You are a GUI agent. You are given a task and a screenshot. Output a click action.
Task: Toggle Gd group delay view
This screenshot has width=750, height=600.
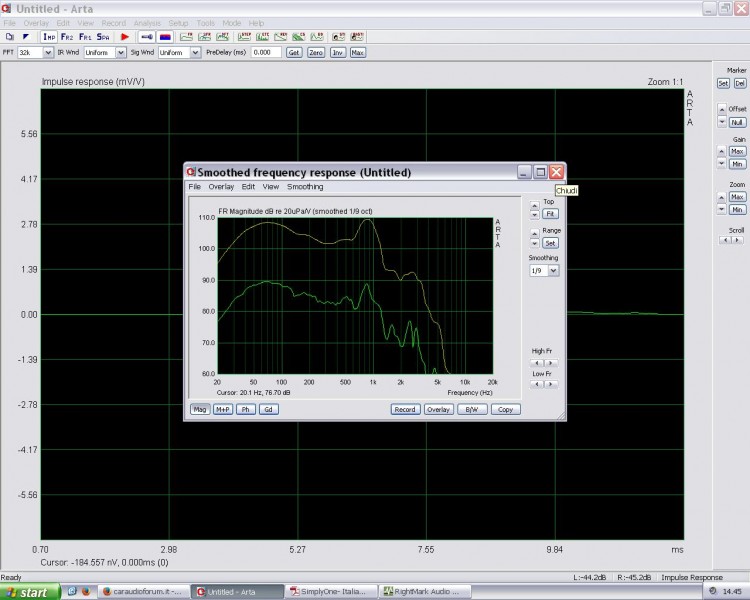tap(269, 410)
